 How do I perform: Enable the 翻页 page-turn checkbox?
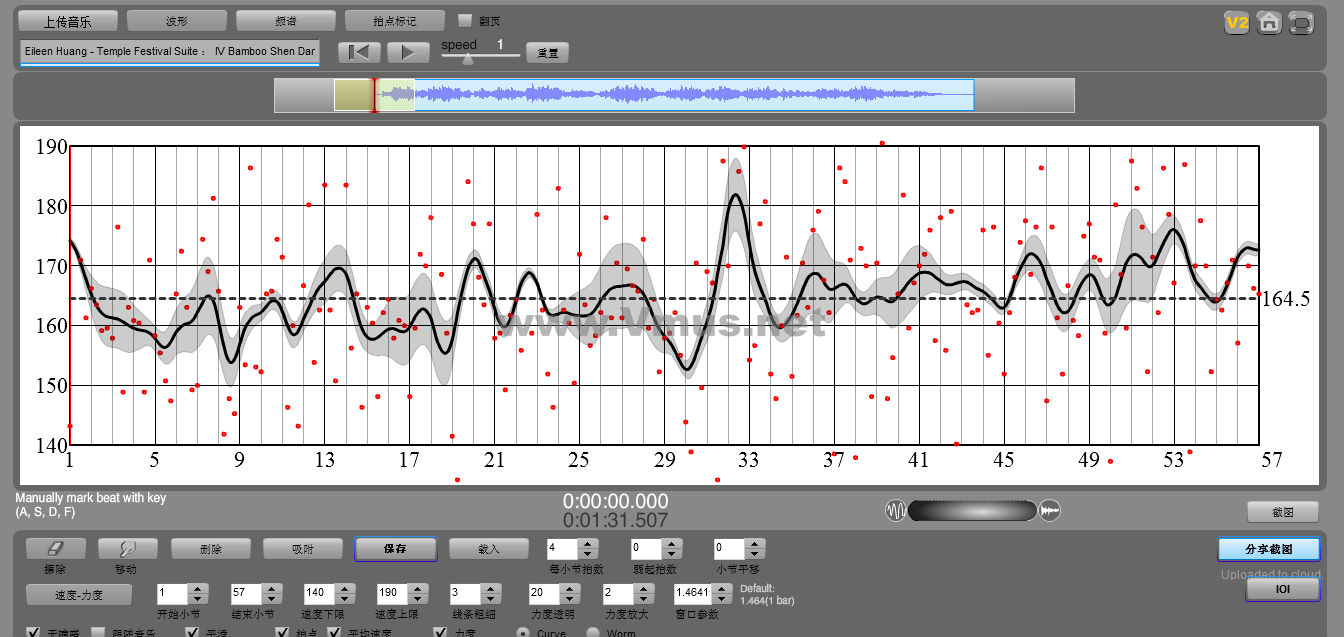(464, 20)
